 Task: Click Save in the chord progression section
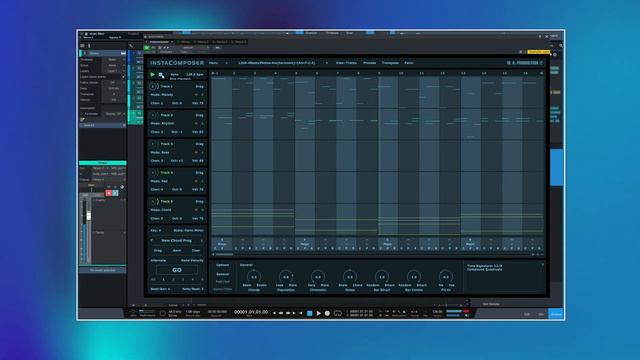pyautogui.click(x=177, y=251)
